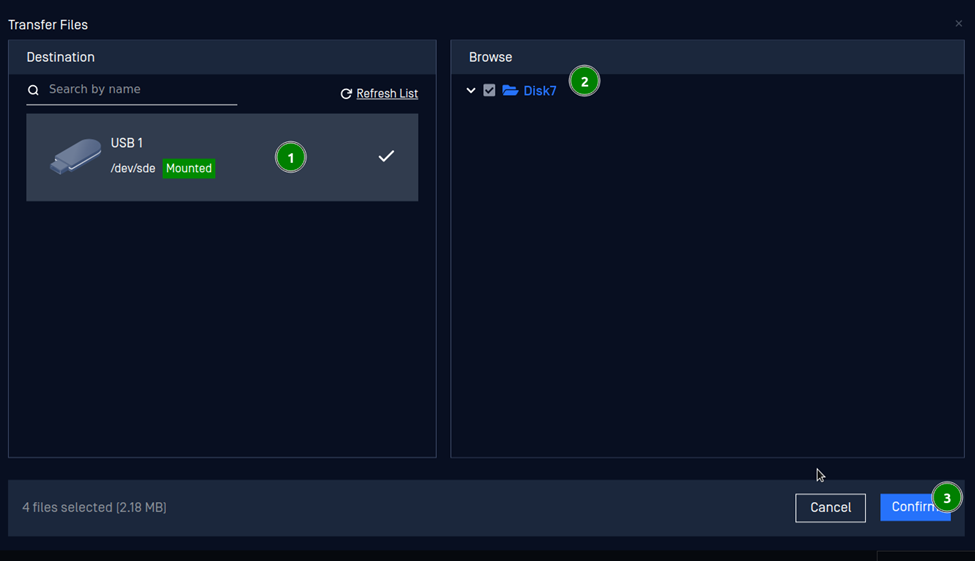Toggle the Disk7 checkbox
Viewport: 975px width, 561px height.
[489, 90]
